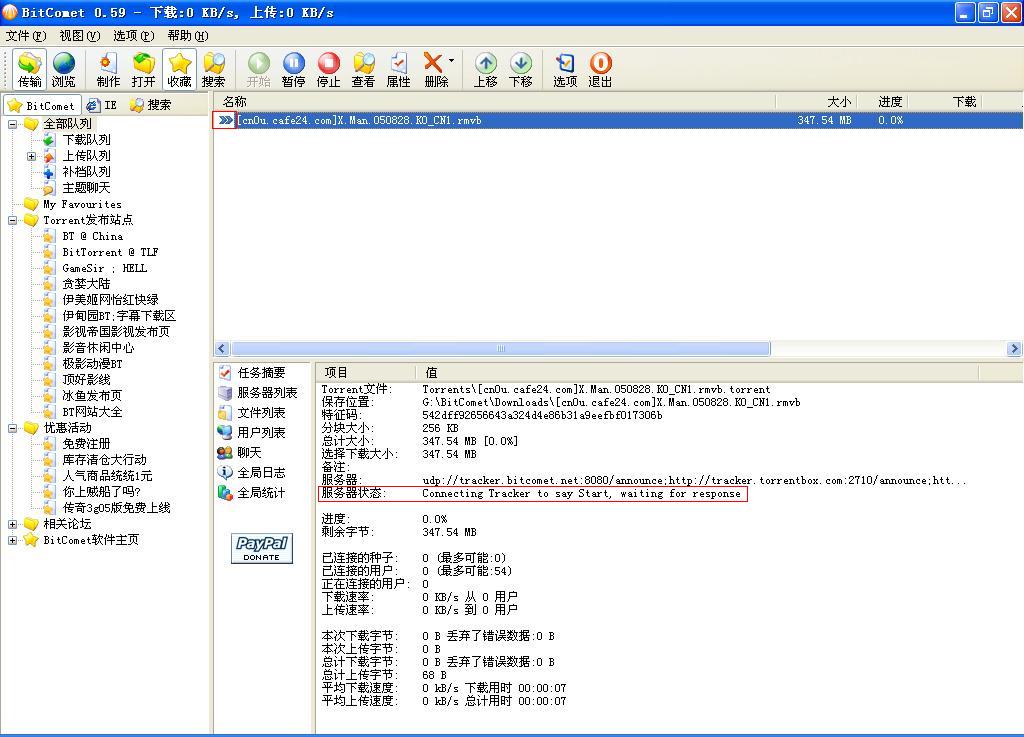The width and height of the screenshot is (1024, 737).
Task: Select the X.Man.050828 rmvb task row
Action: 618,120
